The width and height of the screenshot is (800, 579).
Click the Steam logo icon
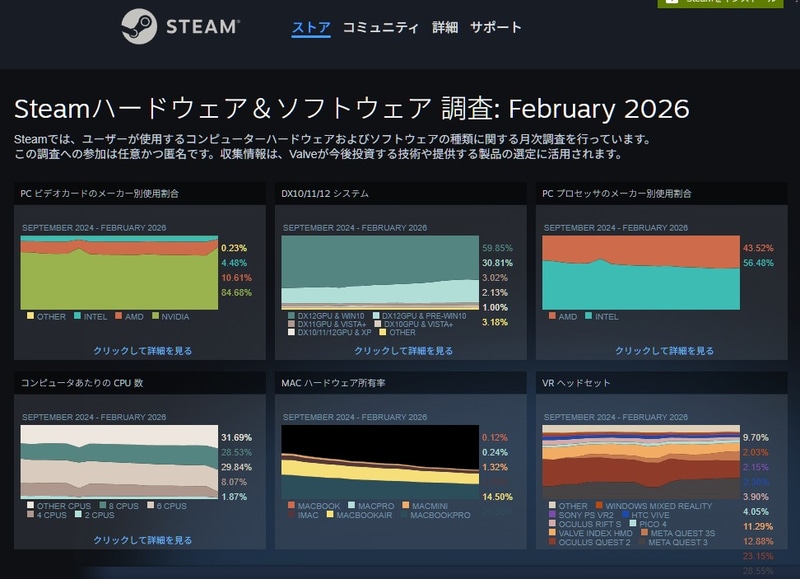(139, 27)
